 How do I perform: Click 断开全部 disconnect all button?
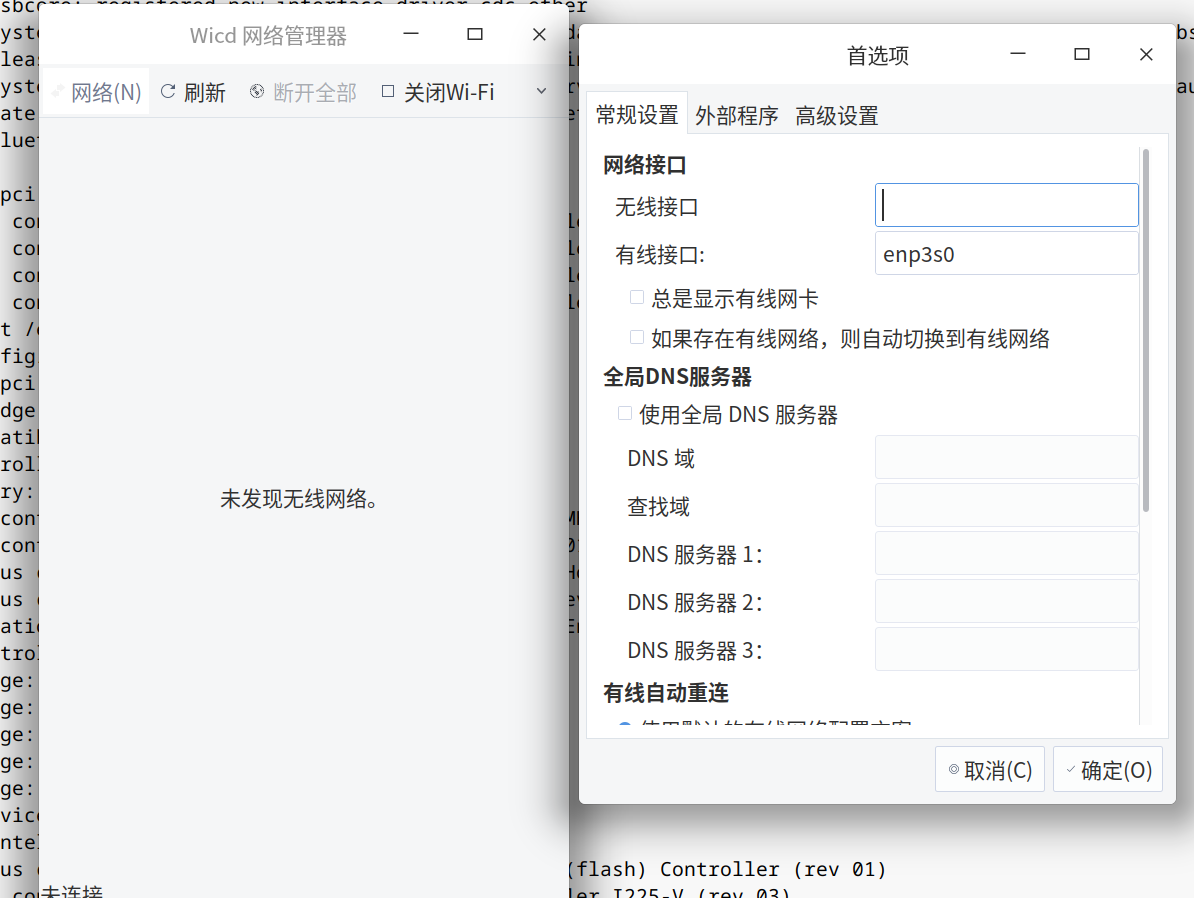pos(303,92)
